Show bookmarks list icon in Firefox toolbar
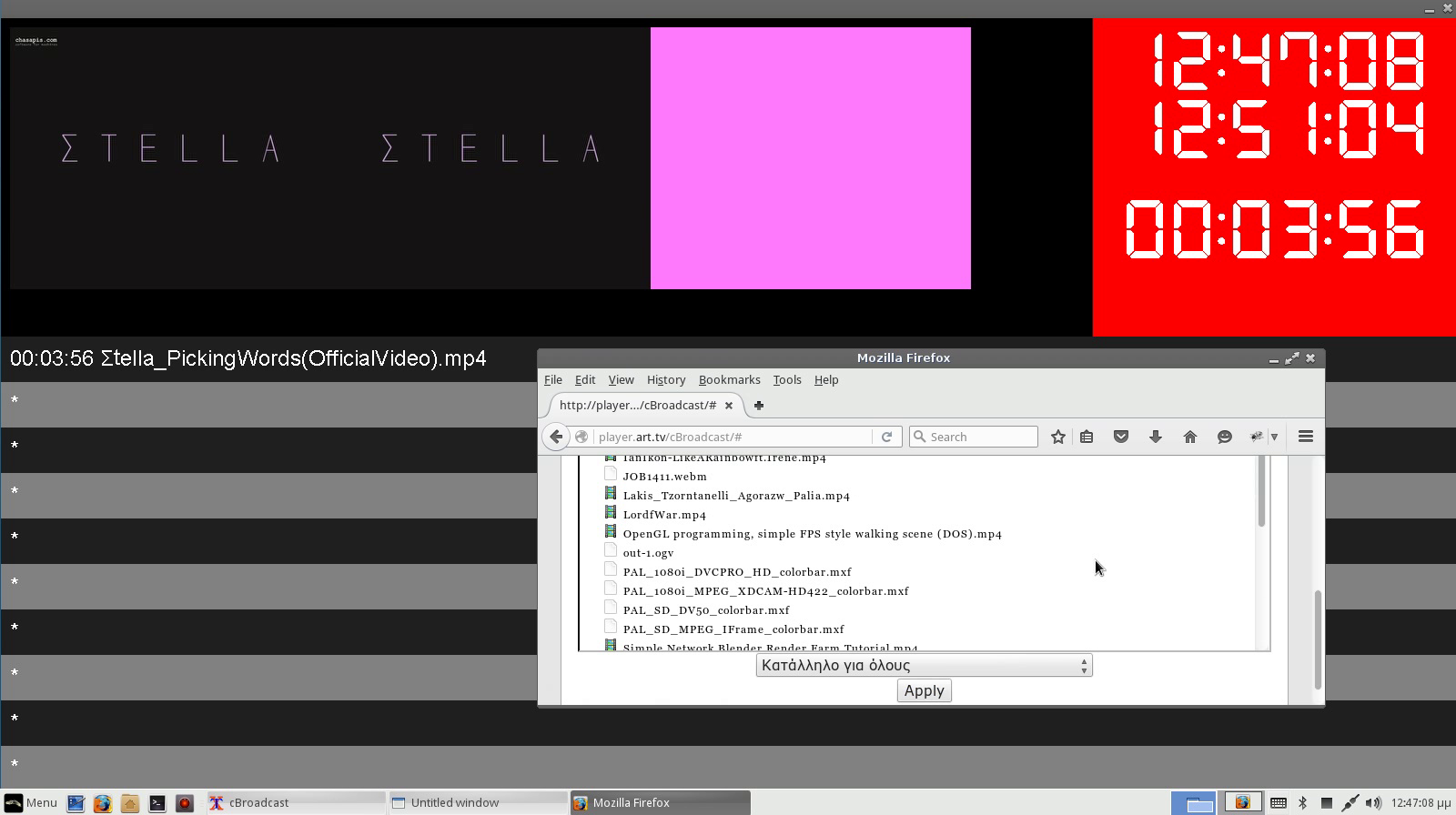1456x815 pixels. pos(1087,437)
